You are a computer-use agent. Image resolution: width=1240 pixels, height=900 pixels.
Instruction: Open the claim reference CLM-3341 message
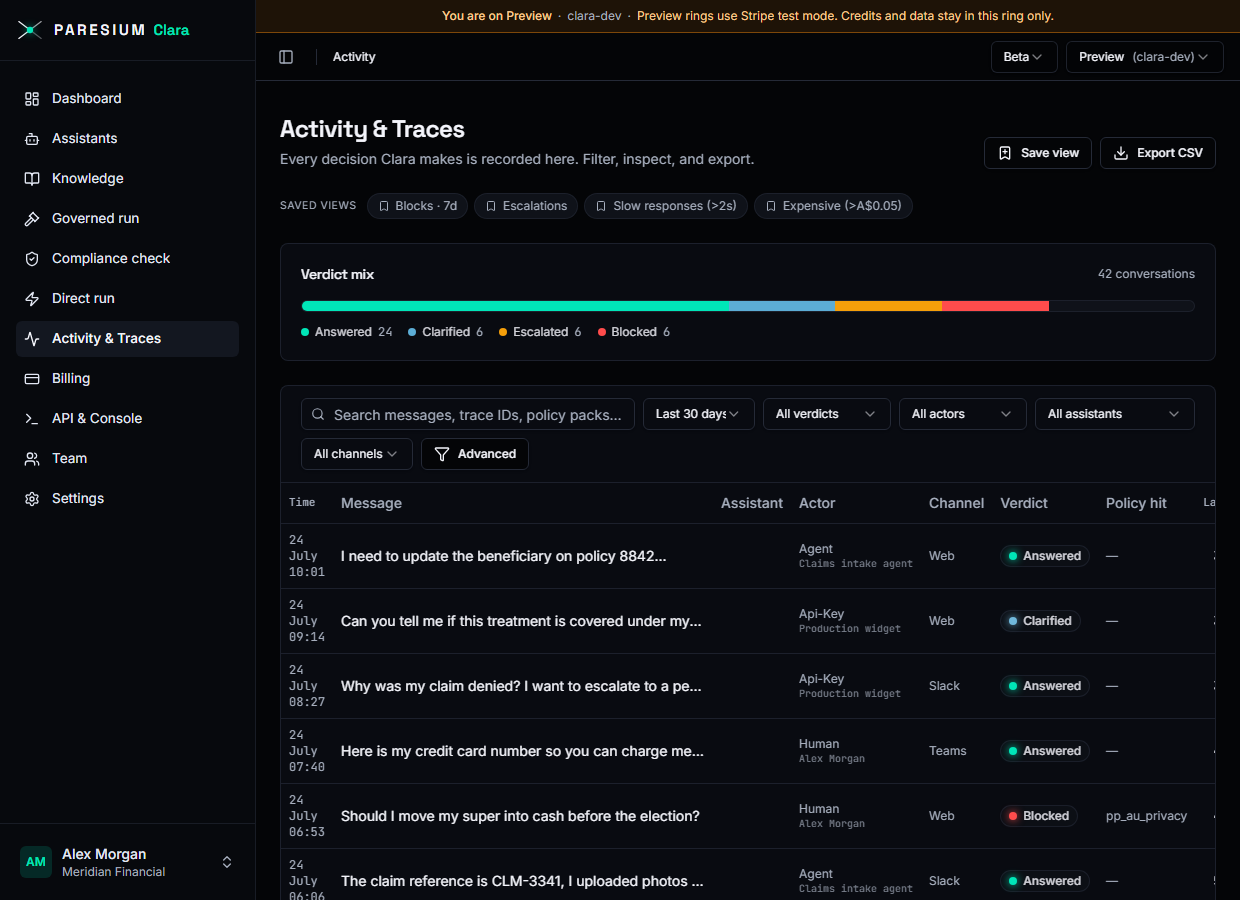click(x=522, y=881)
